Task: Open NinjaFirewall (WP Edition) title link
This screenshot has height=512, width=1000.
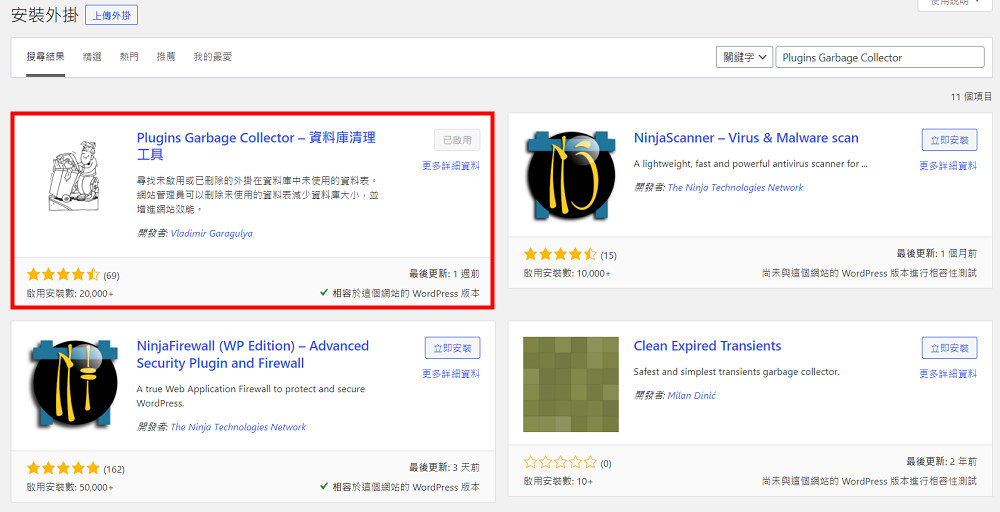Action: coord(253,355)
